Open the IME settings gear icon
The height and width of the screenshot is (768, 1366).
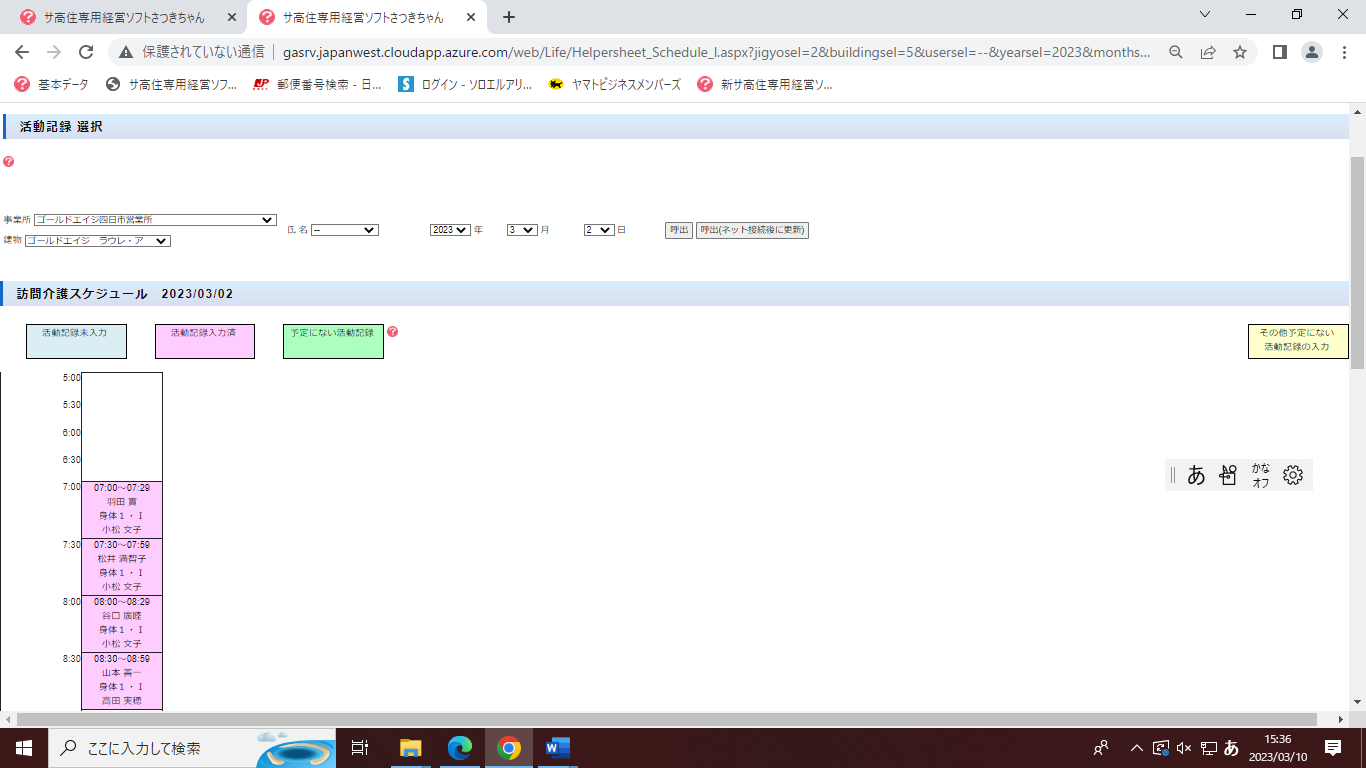point(1292,475)
